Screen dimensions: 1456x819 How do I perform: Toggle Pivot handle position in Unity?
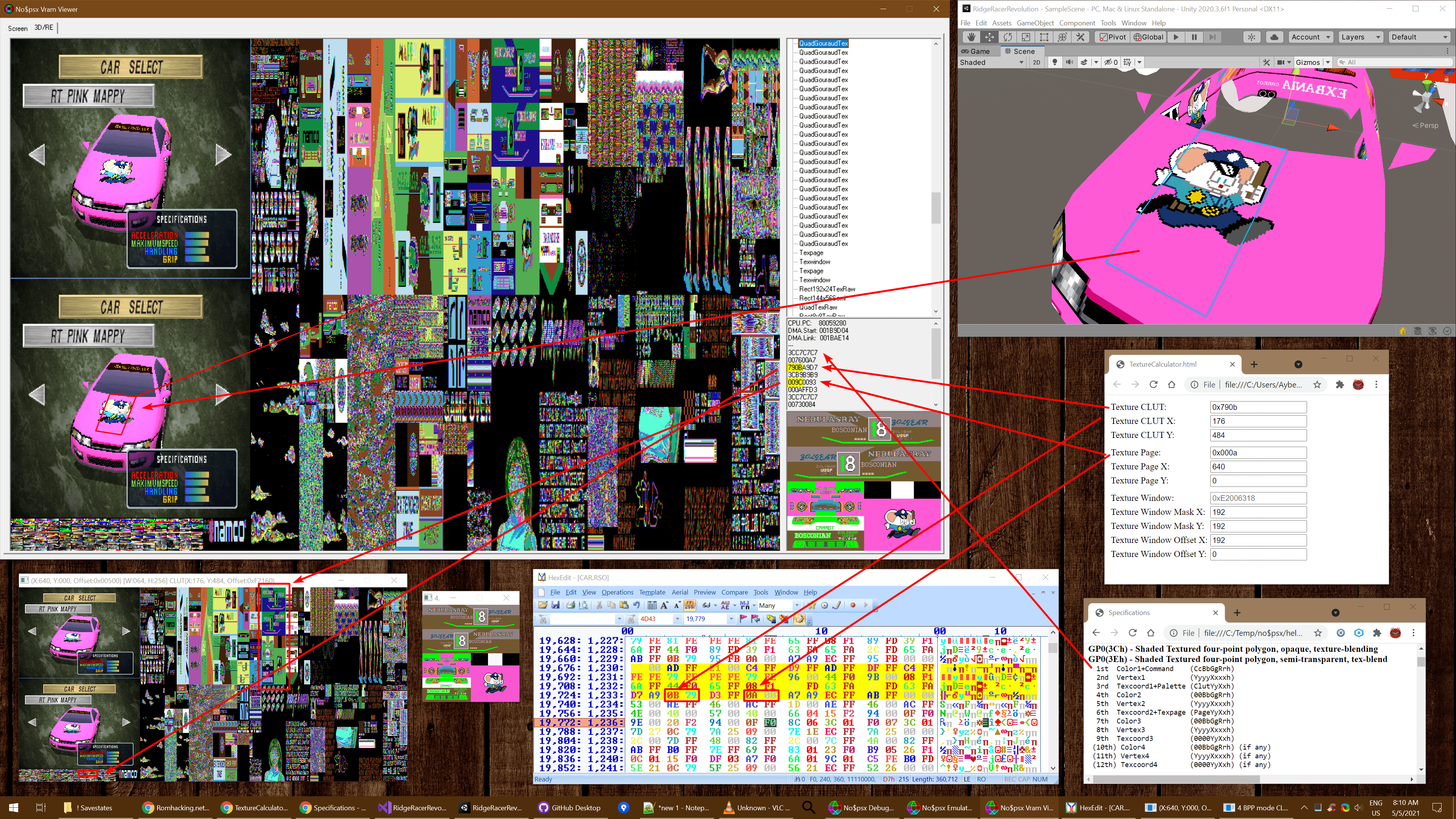(x=1113, y=37)
